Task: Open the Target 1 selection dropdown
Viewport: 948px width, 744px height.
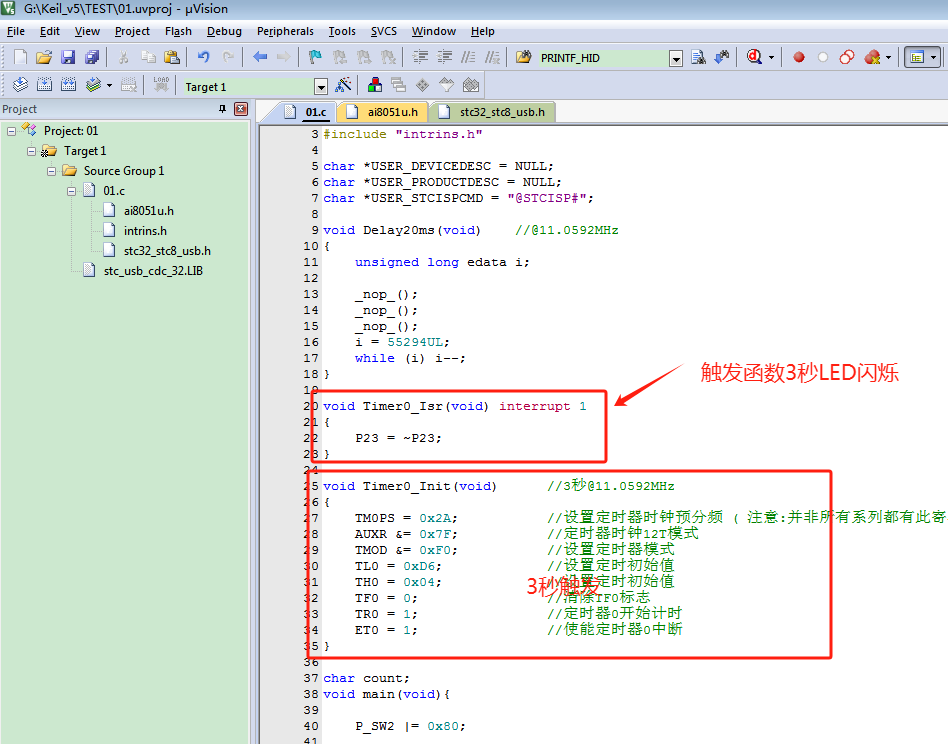Action: [321, 86]
